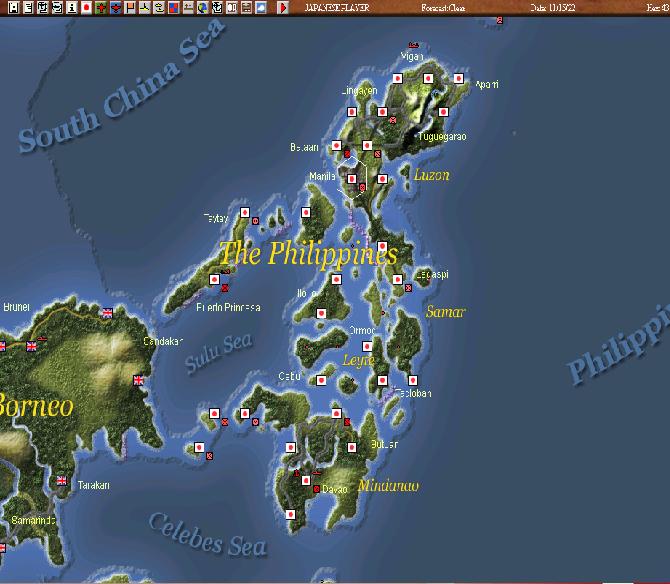670x584 pixels.
Task: Click the flag on pole toolbar icon
Action: click(130, 7)
